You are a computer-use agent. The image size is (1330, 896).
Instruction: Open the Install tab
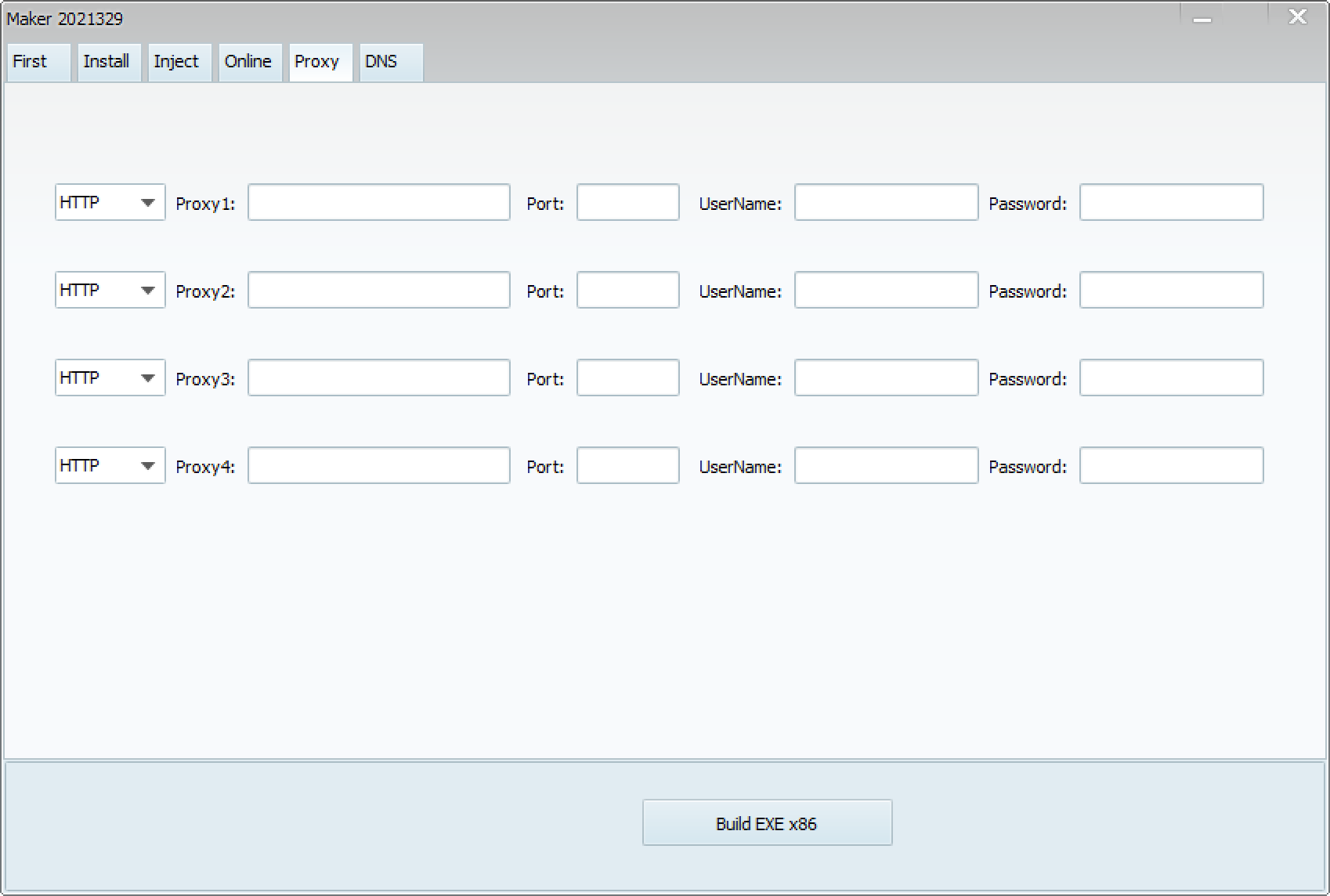pos(108,62)
